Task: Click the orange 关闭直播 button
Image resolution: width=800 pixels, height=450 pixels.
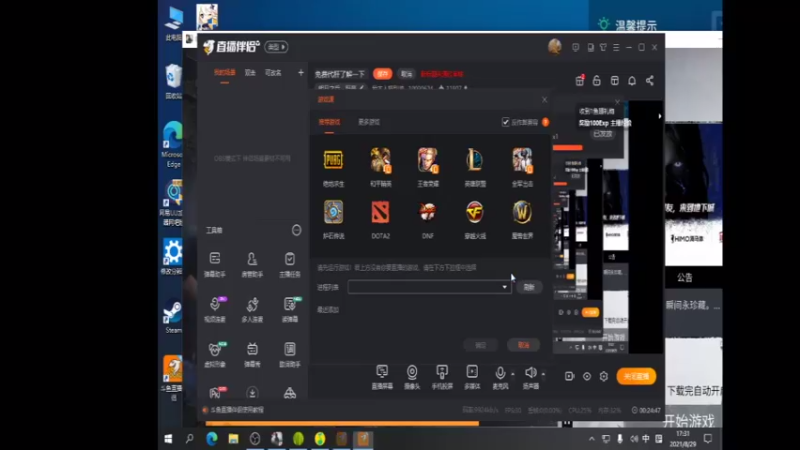Action: point(636,376)
